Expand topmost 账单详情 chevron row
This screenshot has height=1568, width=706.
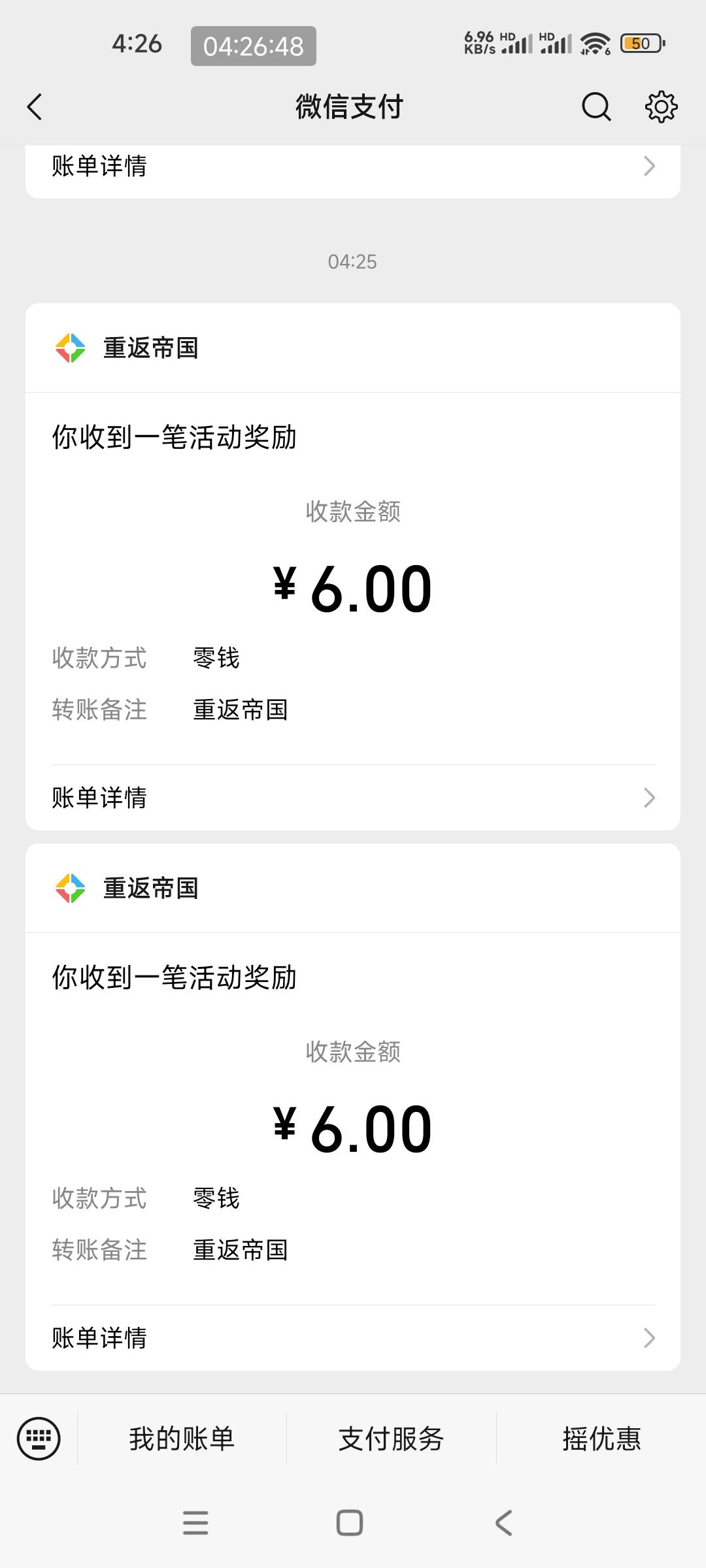(x=353, y=166)
